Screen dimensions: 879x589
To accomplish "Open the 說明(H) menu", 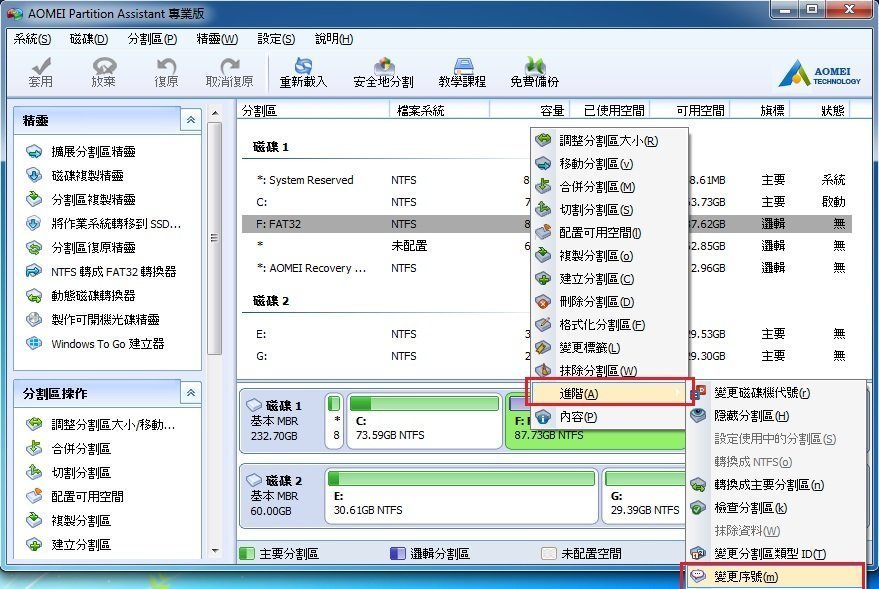I will click(x=334, y=39).
